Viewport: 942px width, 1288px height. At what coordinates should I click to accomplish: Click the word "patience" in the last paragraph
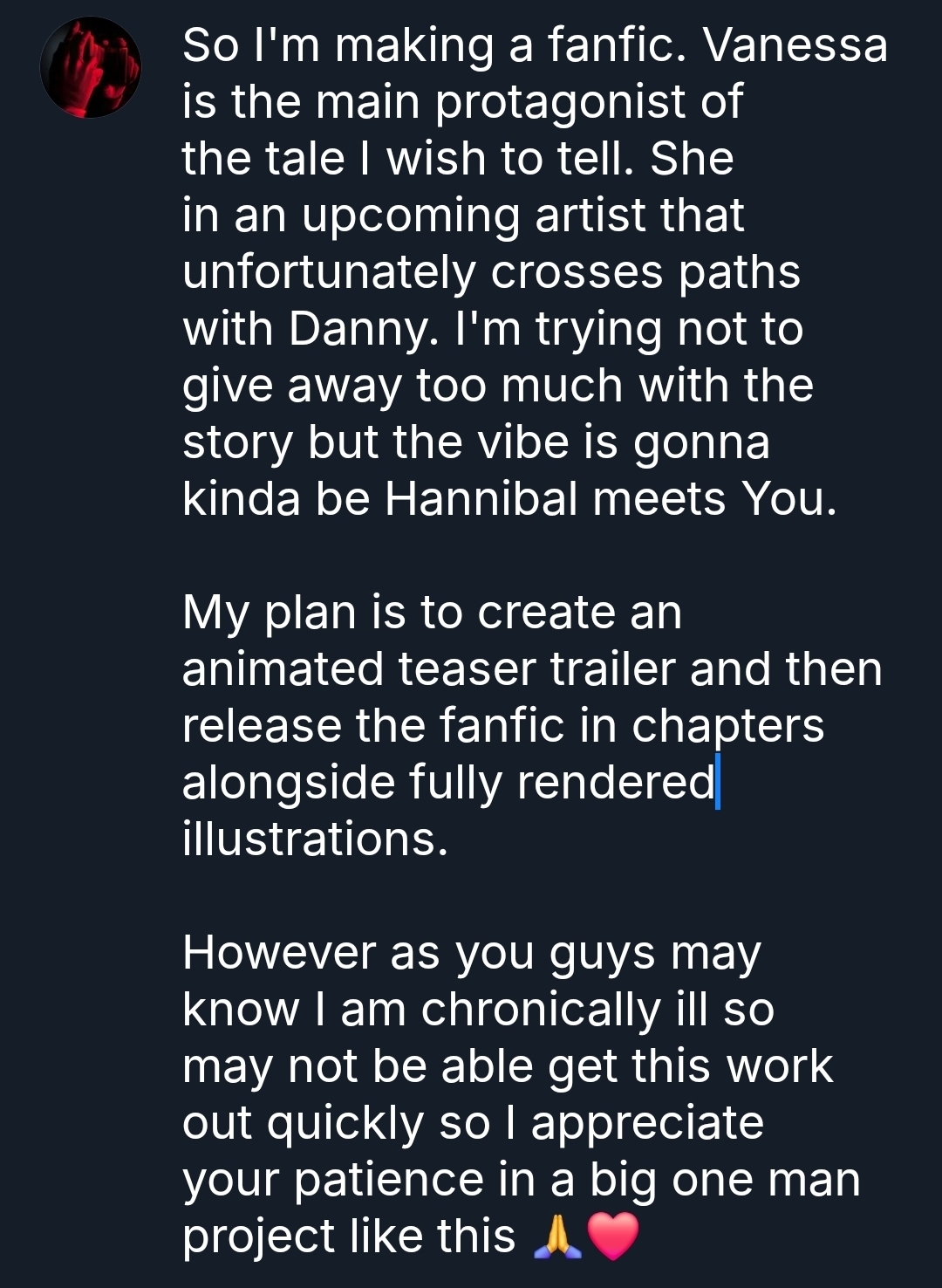(388, 1180)
